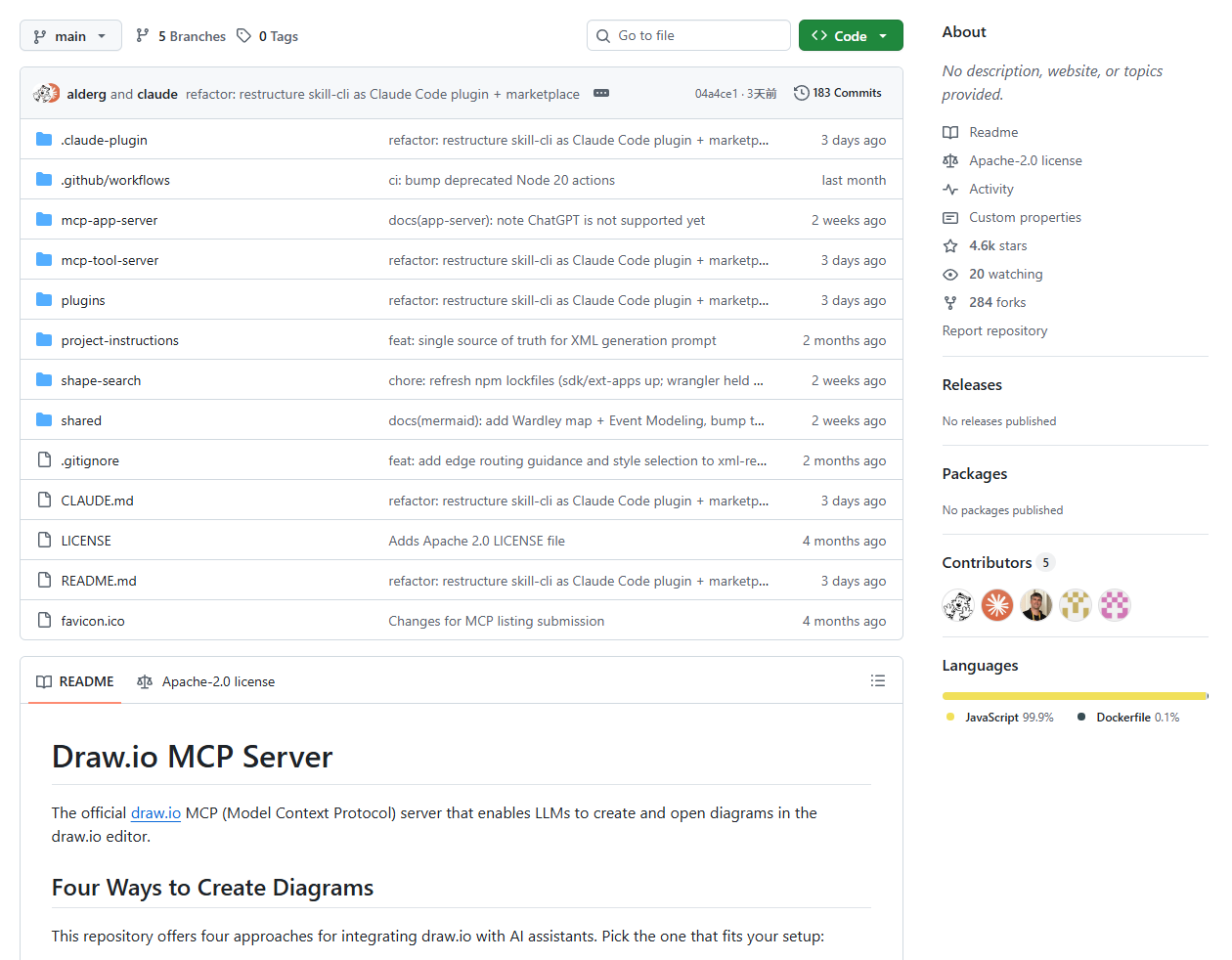This screenshot has height=960, width=1232.
Task: Click 'No releases published' text
Action: (998, 421)
